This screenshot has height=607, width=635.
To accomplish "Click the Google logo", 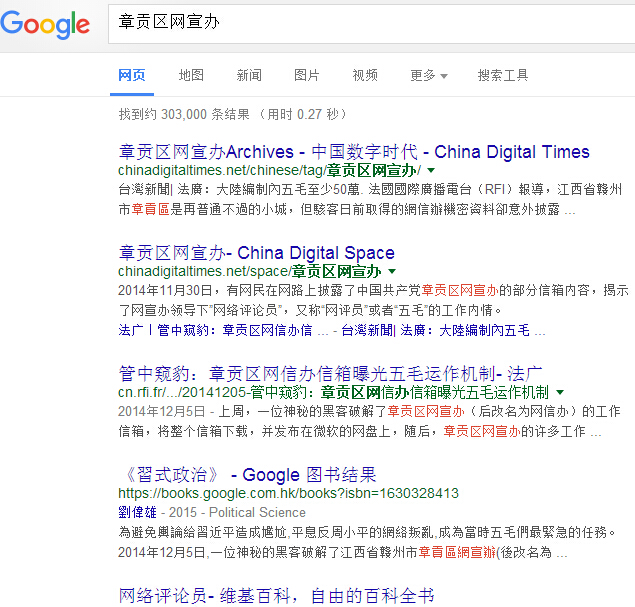I will [45, 23].
